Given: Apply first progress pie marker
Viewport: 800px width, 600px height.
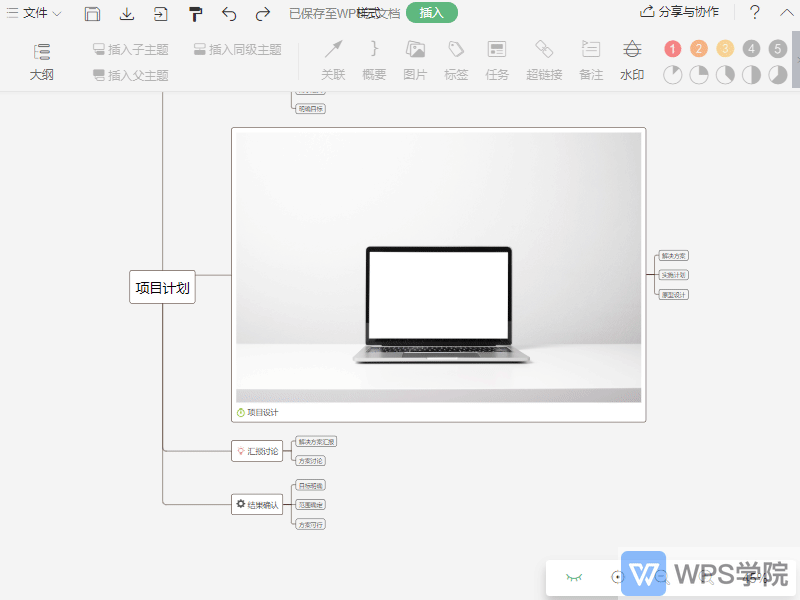Looking at the screenshot, I should pyautogui.click(x=672, y=75).
